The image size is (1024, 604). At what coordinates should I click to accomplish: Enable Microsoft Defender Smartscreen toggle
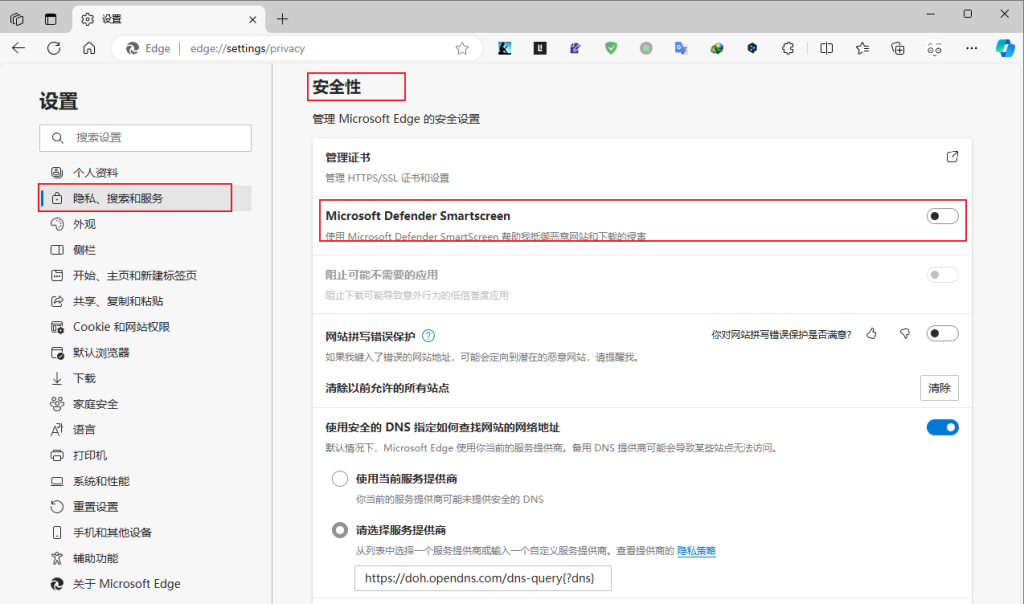tap(942, 216)
